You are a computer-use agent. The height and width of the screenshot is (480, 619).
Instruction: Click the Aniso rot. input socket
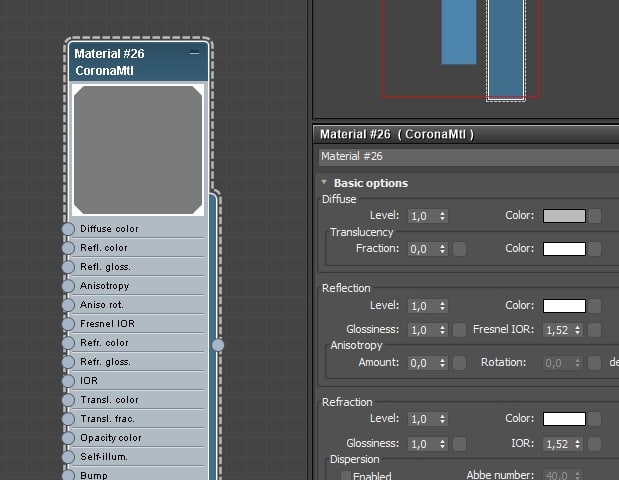point(68,305)
